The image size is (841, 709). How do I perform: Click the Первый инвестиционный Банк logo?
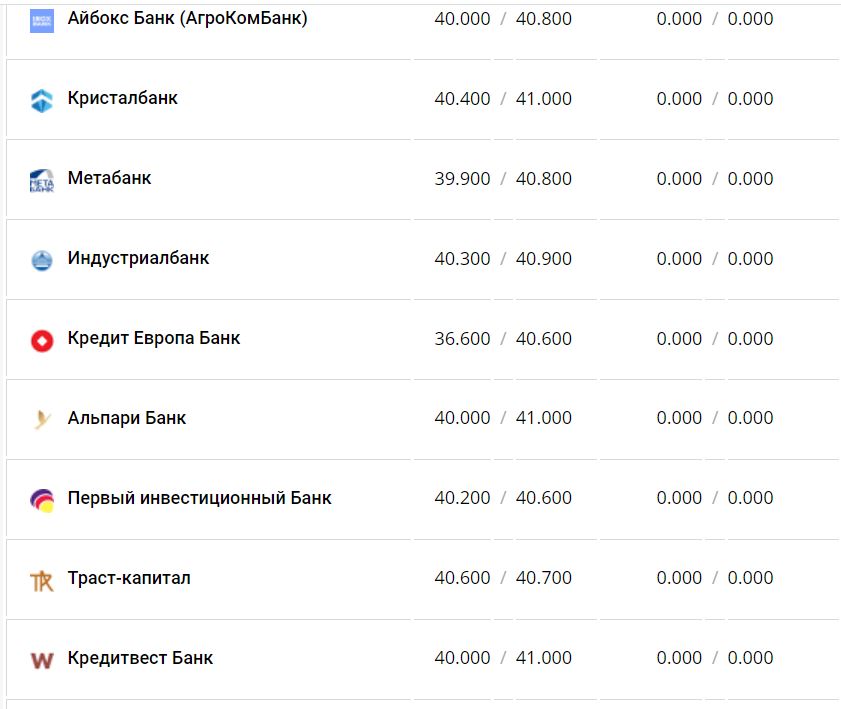[x=41, y=499]
